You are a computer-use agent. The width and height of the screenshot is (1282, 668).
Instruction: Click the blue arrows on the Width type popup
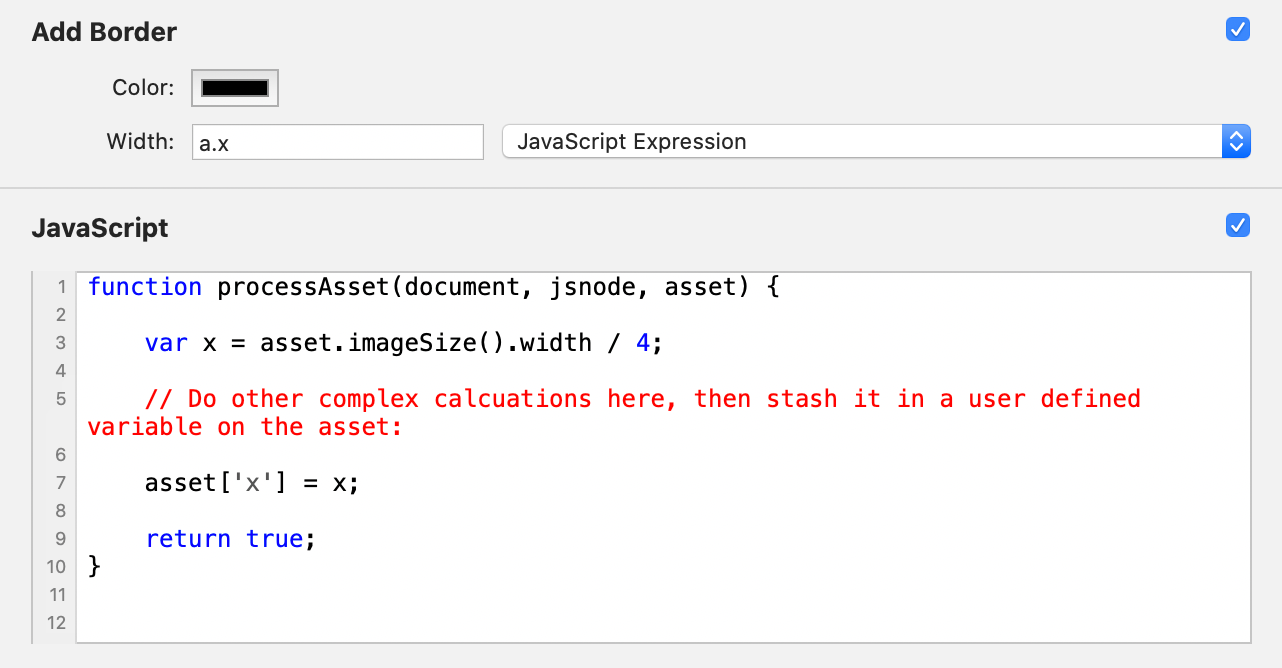point(1236,142)
